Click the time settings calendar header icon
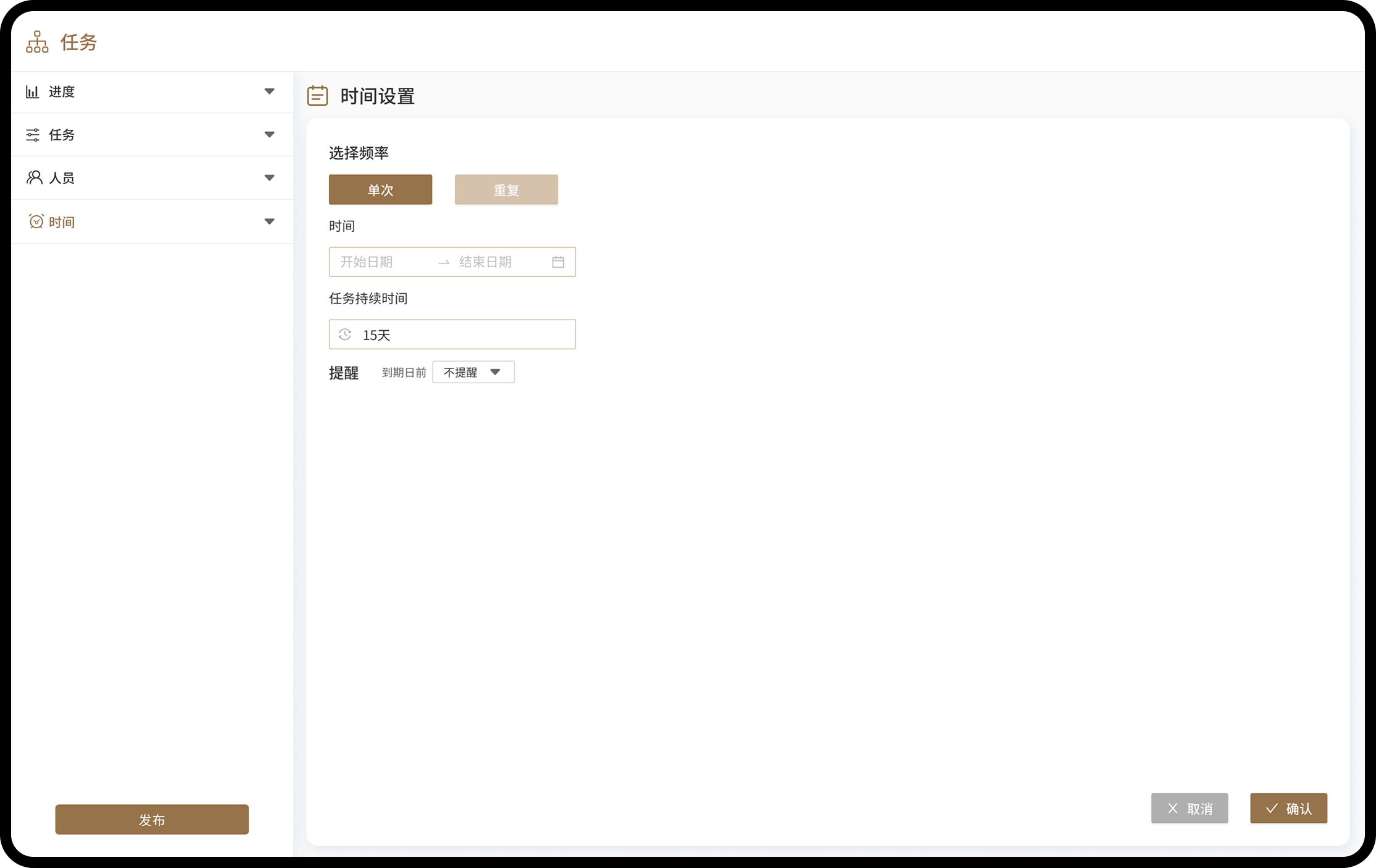Image resolution: width=1376 pixels, height=868 pixels. [318, 96]
